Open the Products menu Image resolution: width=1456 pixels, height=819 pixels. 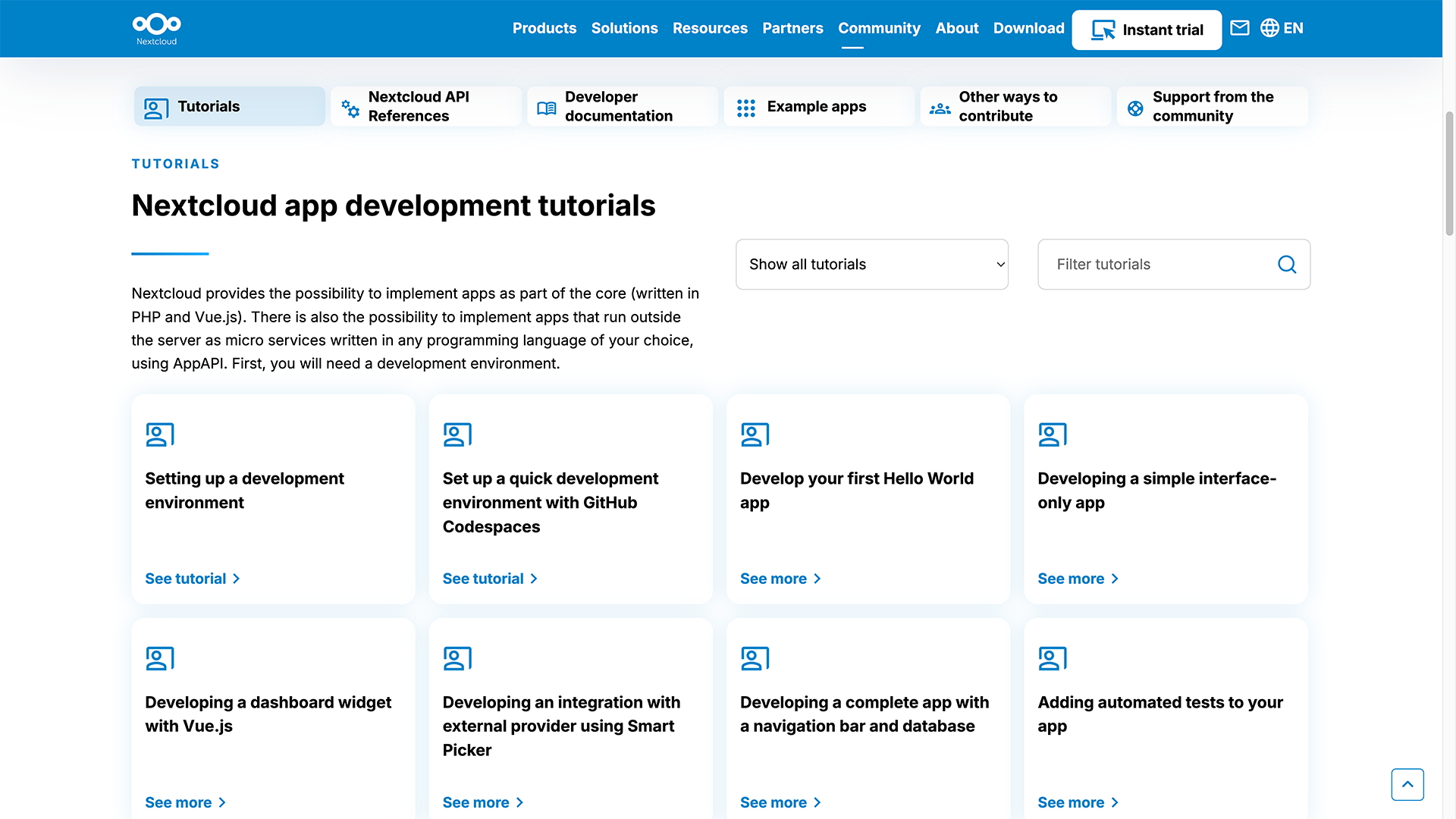point(544,28)
